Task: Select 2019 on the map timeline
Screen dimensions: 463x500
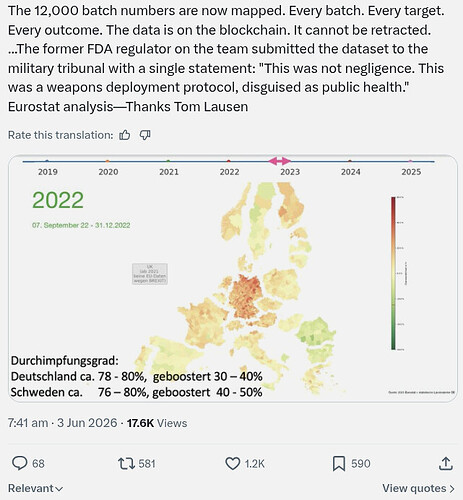Action: 48,172
